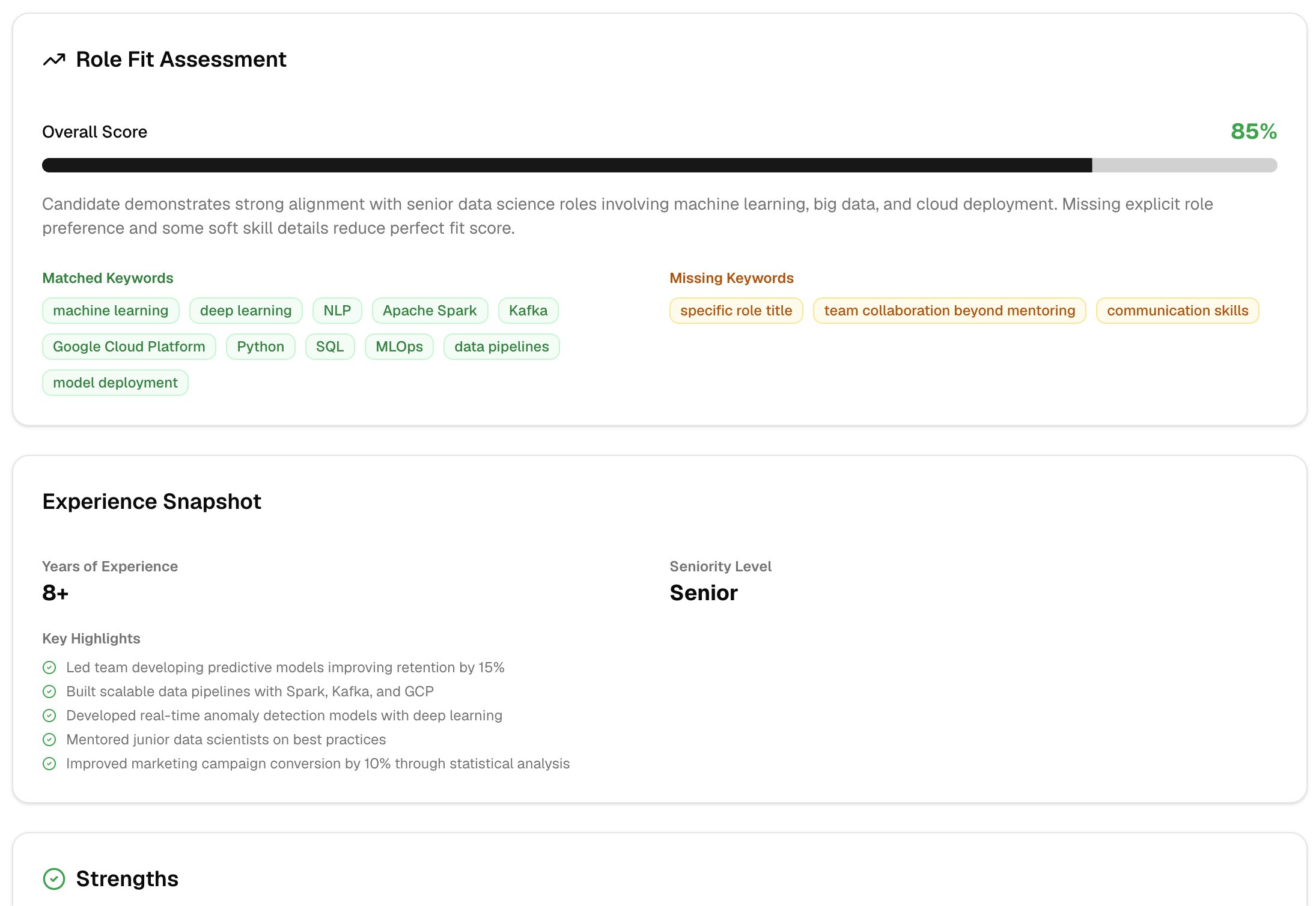Click the Key Highlights label
1316x906 pixels.
click(91, 639)
